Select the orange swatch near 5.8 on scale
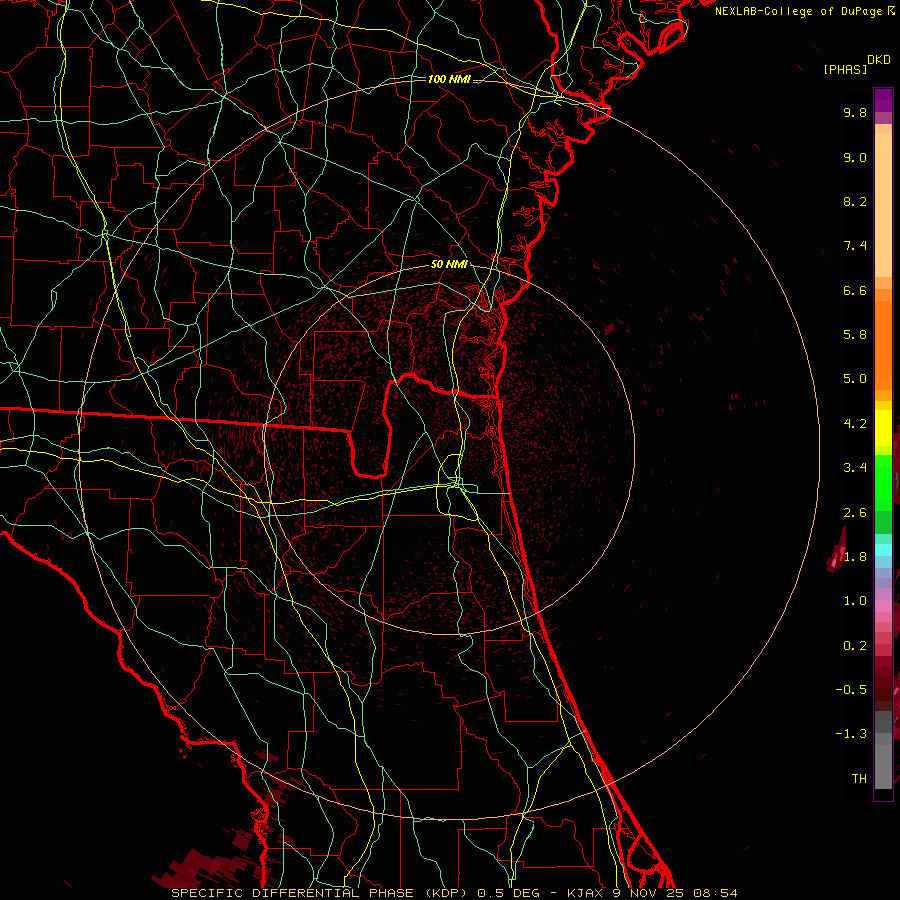 pyautogui.click(x=883, y=335)
